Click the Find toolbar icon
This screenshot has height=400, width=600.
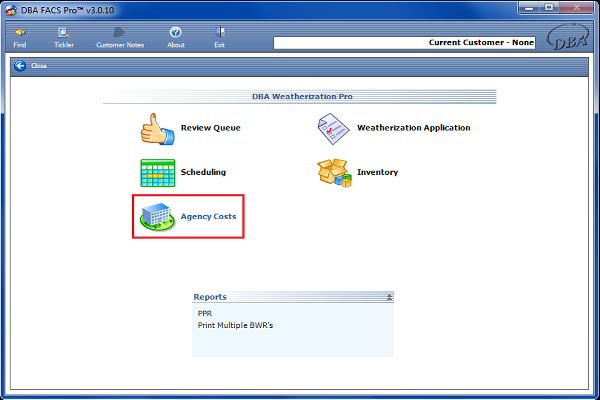click(20, 33)
